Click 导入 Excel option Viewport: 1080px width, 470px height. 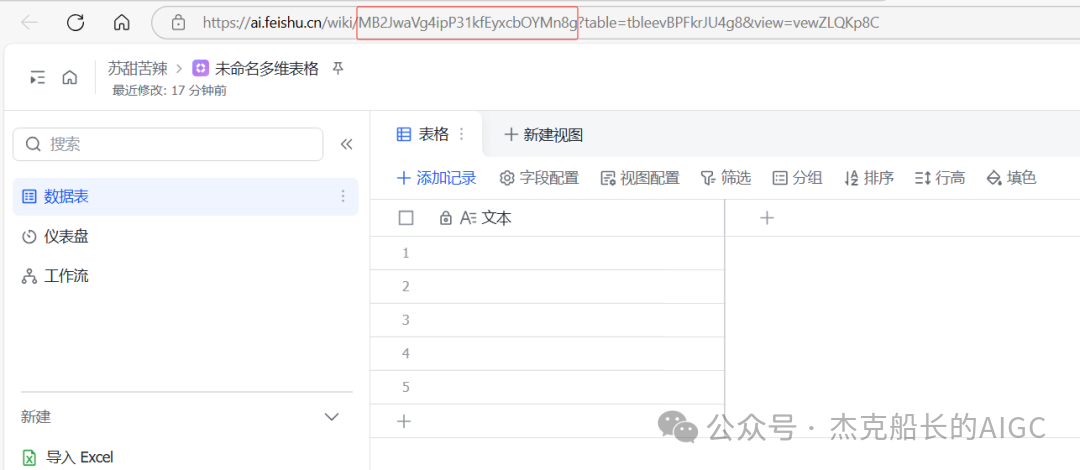79,457
